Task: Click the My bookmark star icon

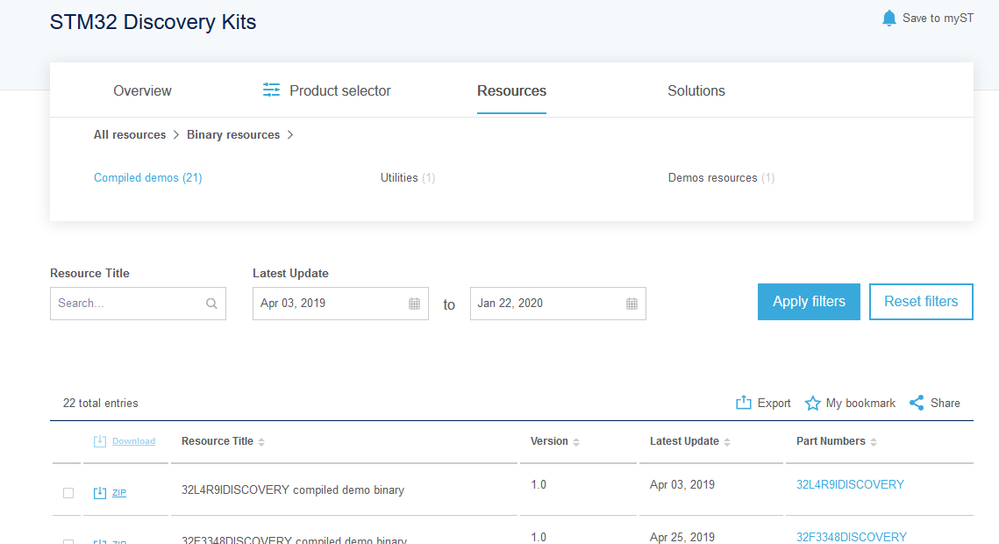Action: tap(812, 403)
